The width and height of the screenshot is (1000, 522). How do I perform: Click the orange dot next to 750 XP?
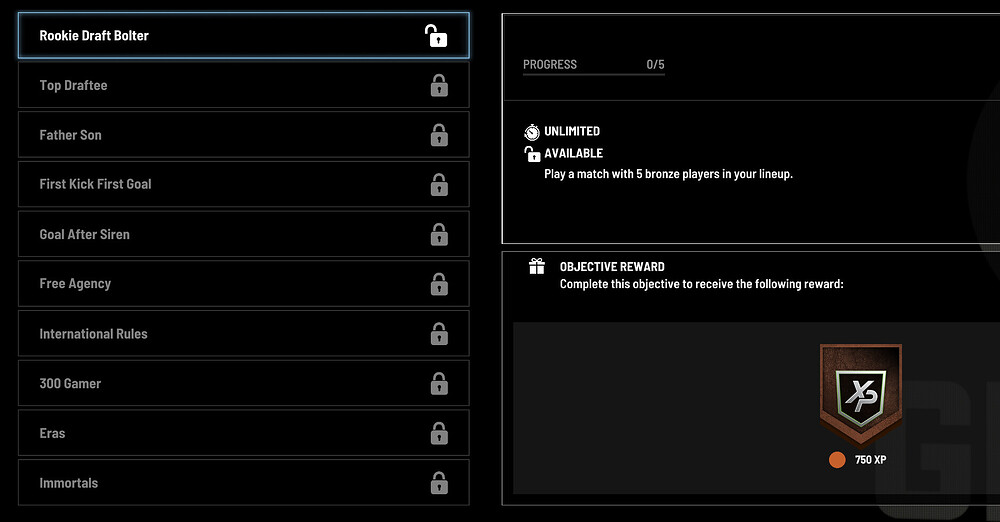[x=837, y=460]
